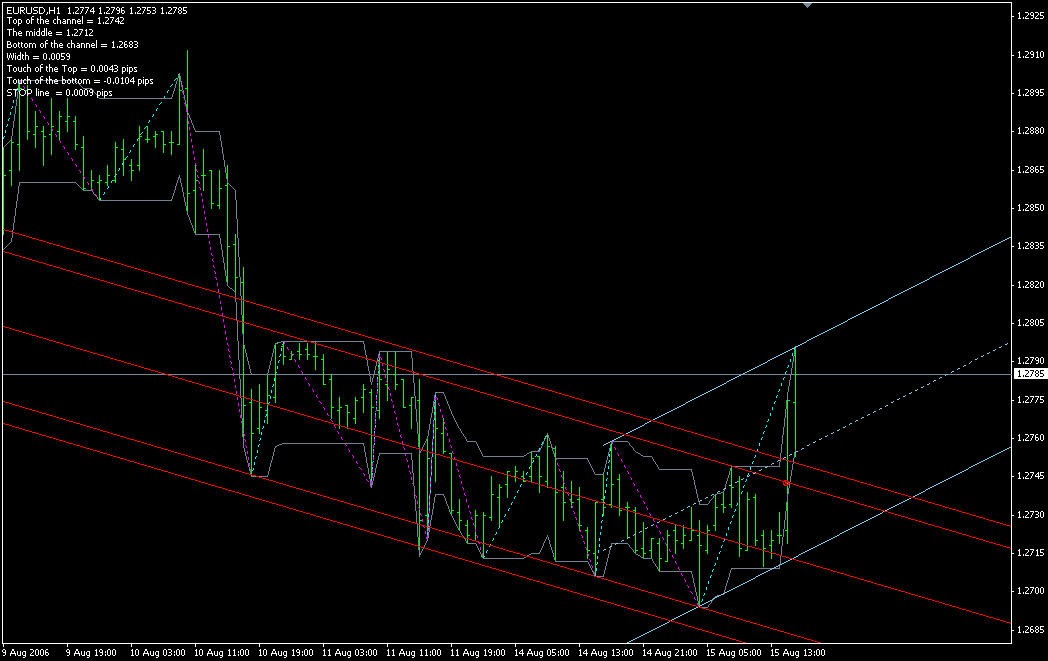The image size is (1048, 661).
Task: Click the '14 Aug 13:00' time axis label
Action: 606,653
